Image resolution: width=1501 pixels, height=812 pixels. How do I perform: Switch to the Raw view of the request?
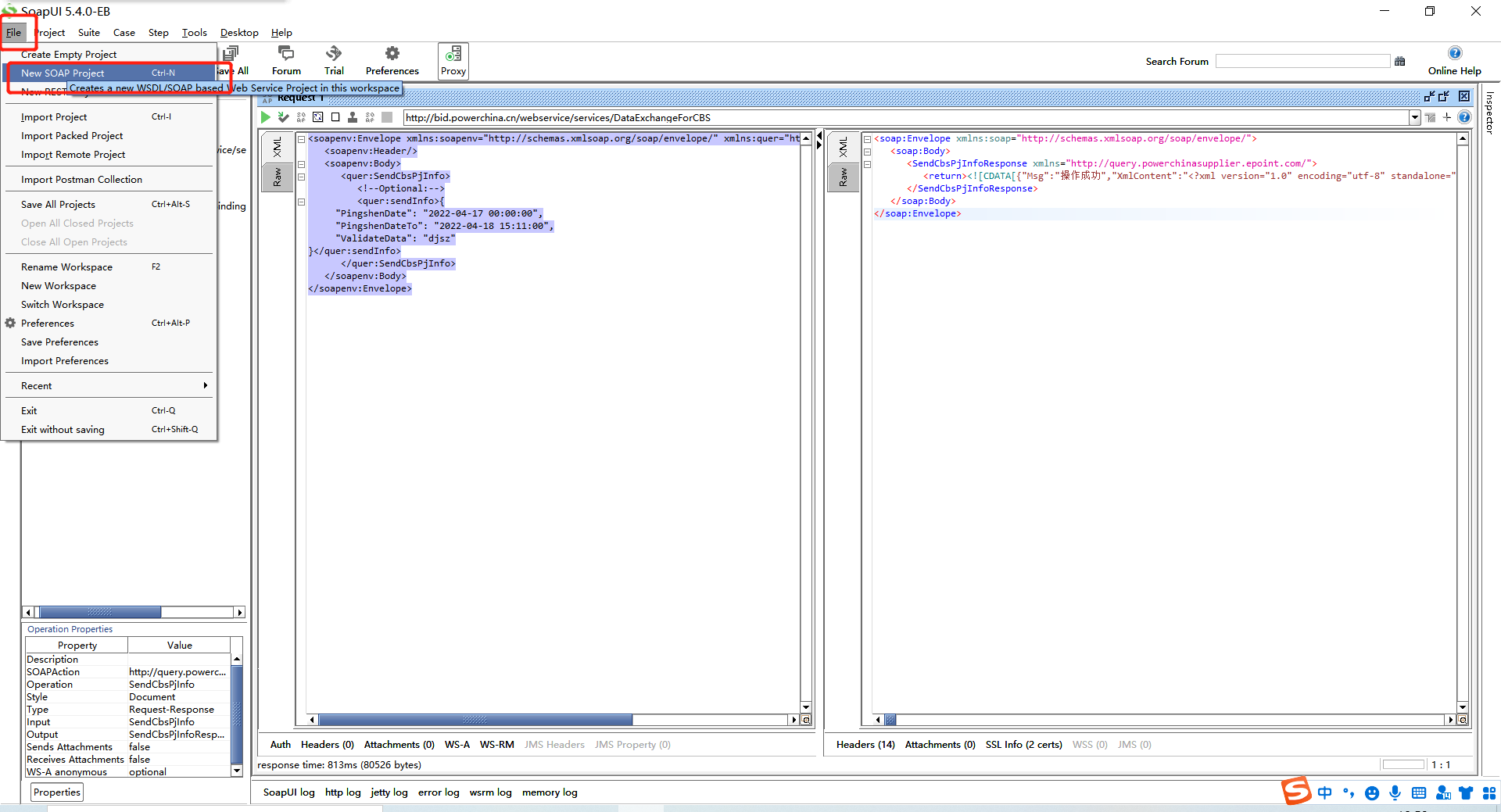(278, 177)
